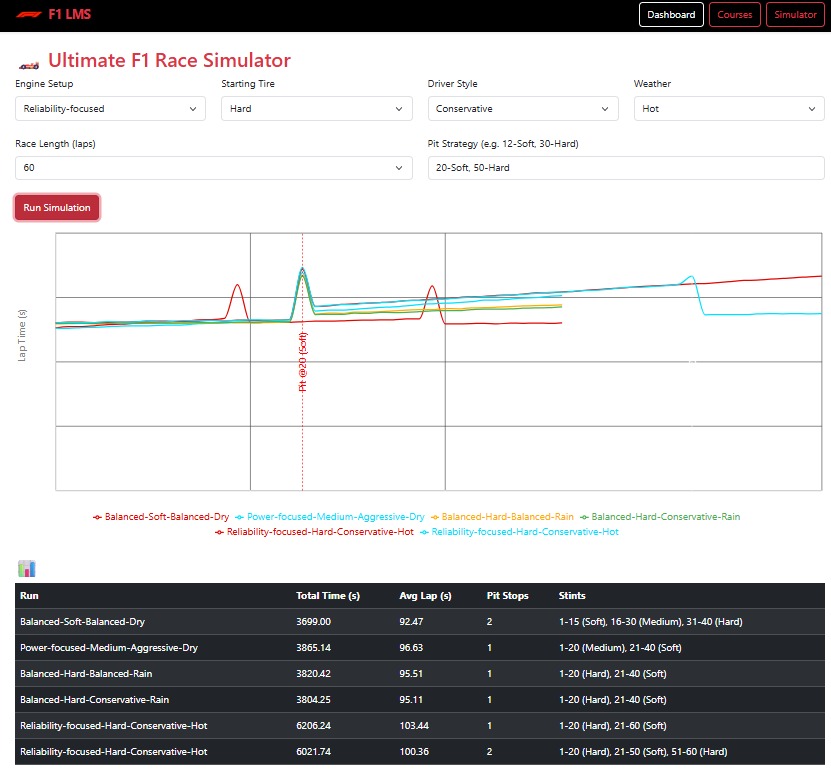Click inside the Pit Strategy text field
The width and height of the screenshot is (831, 769).
[x=625, y=168]
